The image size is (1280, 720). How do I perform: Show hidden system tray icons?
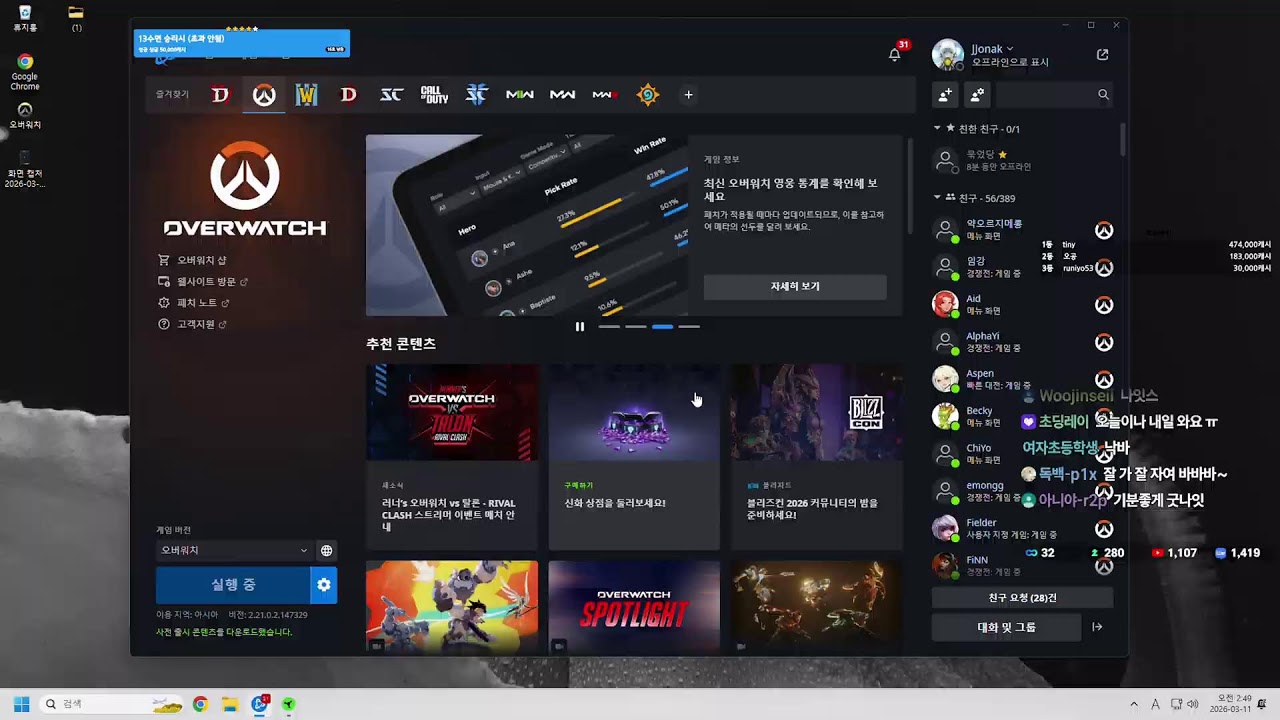tap(1134, 704)
